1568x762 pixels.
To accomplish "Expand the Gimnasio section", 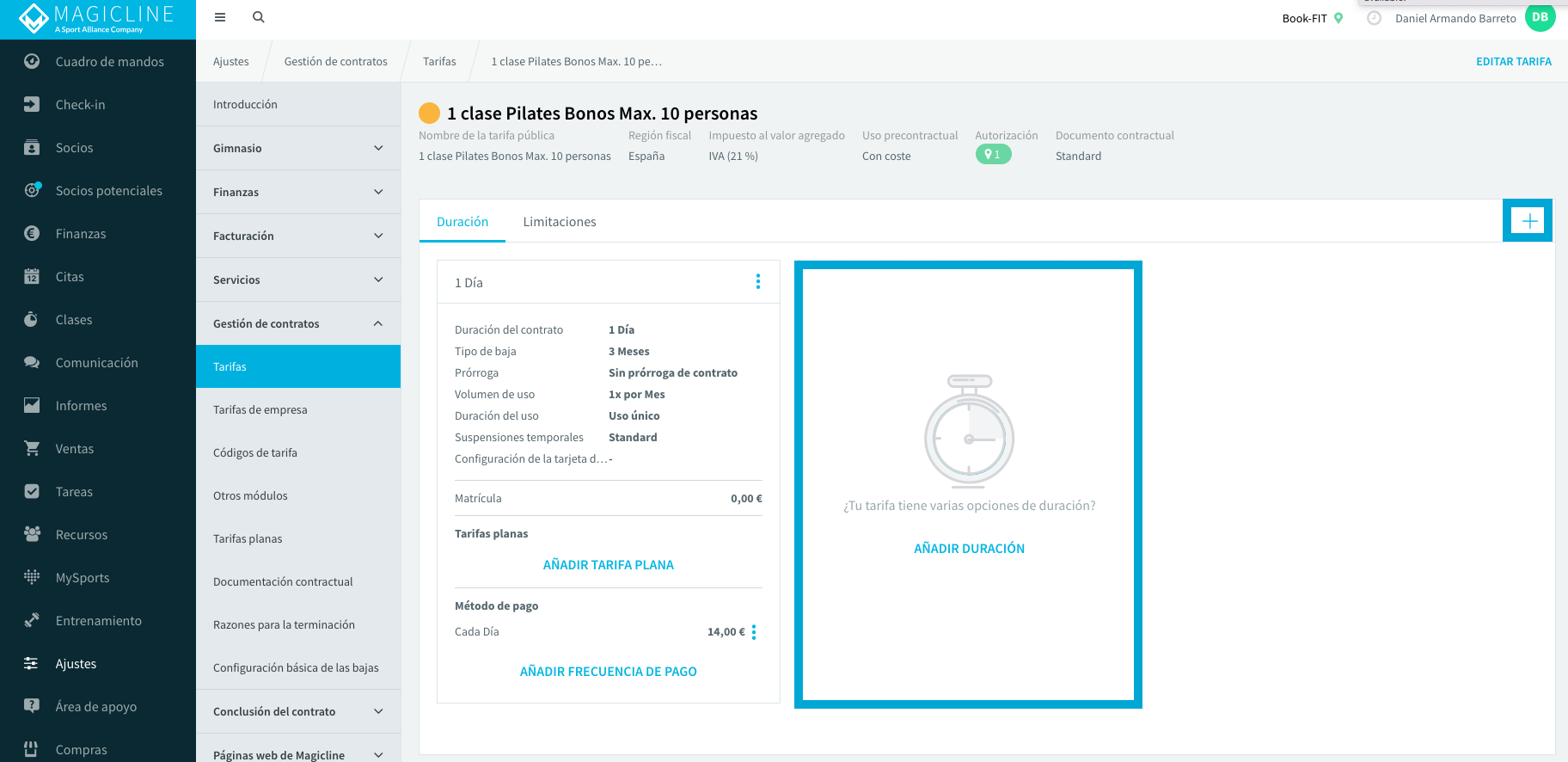I will click(x=298, y=149).
